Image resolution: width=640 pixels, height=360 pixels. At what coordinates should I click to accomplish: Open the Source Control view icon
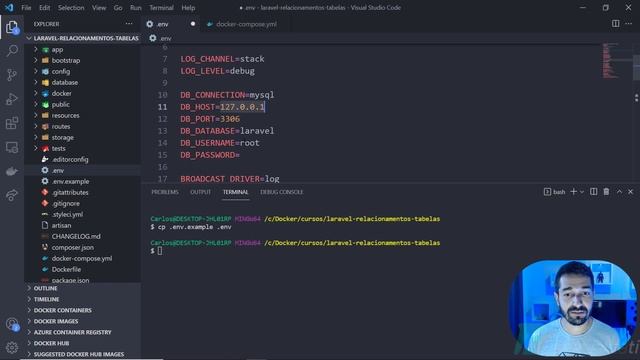[x=12, y=75]
